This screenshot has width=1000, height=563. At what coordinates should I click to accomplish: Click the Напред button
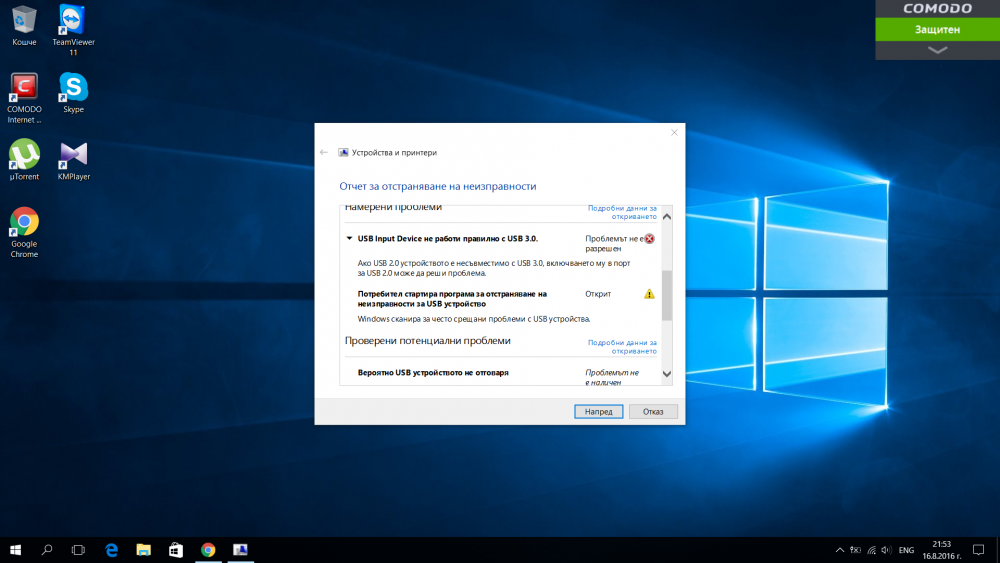pos(598,411)
